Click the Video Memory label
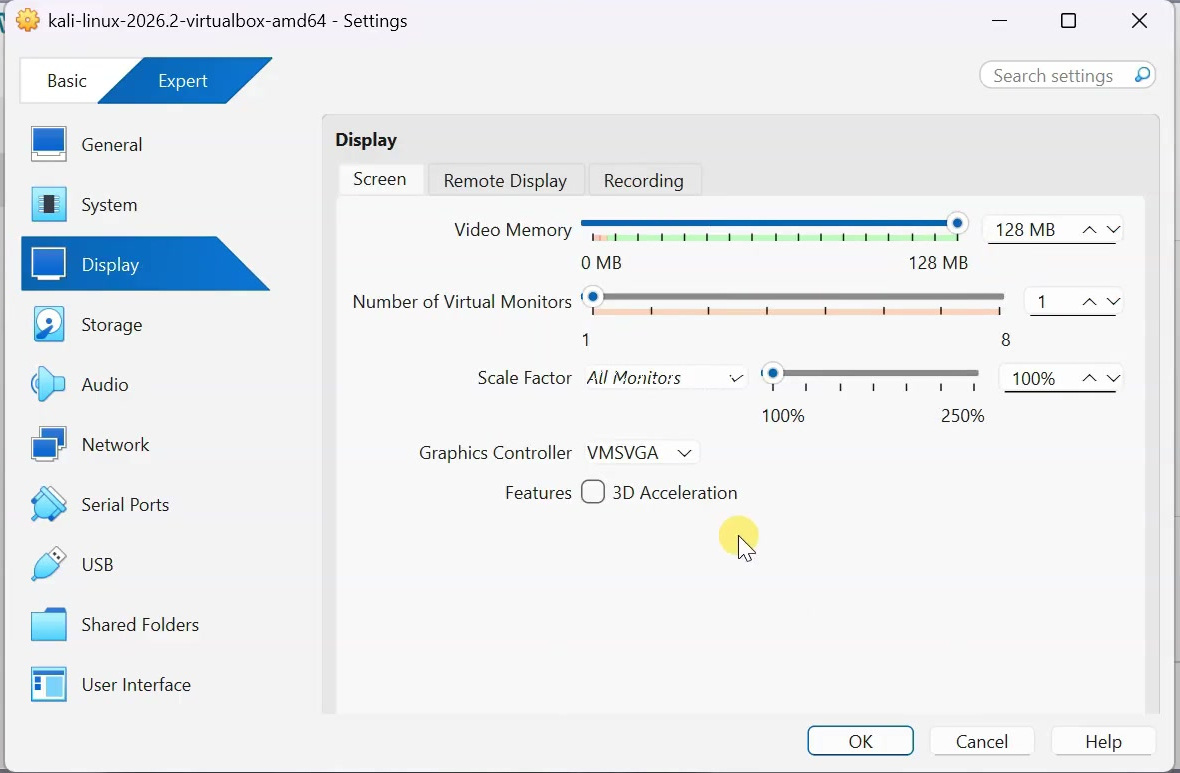Image resolution: width=1180 pixels, height=773 pixels. point(512,230)
